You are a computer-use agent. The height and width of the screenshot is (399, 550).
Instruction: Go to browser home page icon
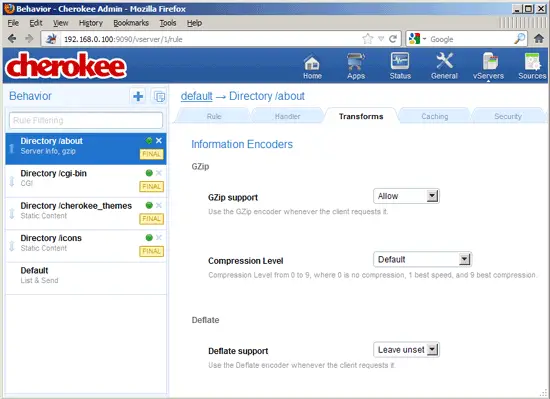539,39
